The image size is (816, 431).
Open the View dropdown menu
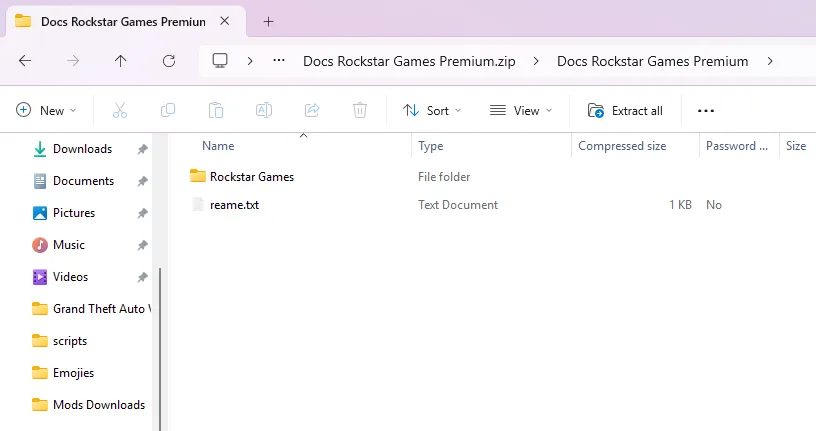(521, 110)
